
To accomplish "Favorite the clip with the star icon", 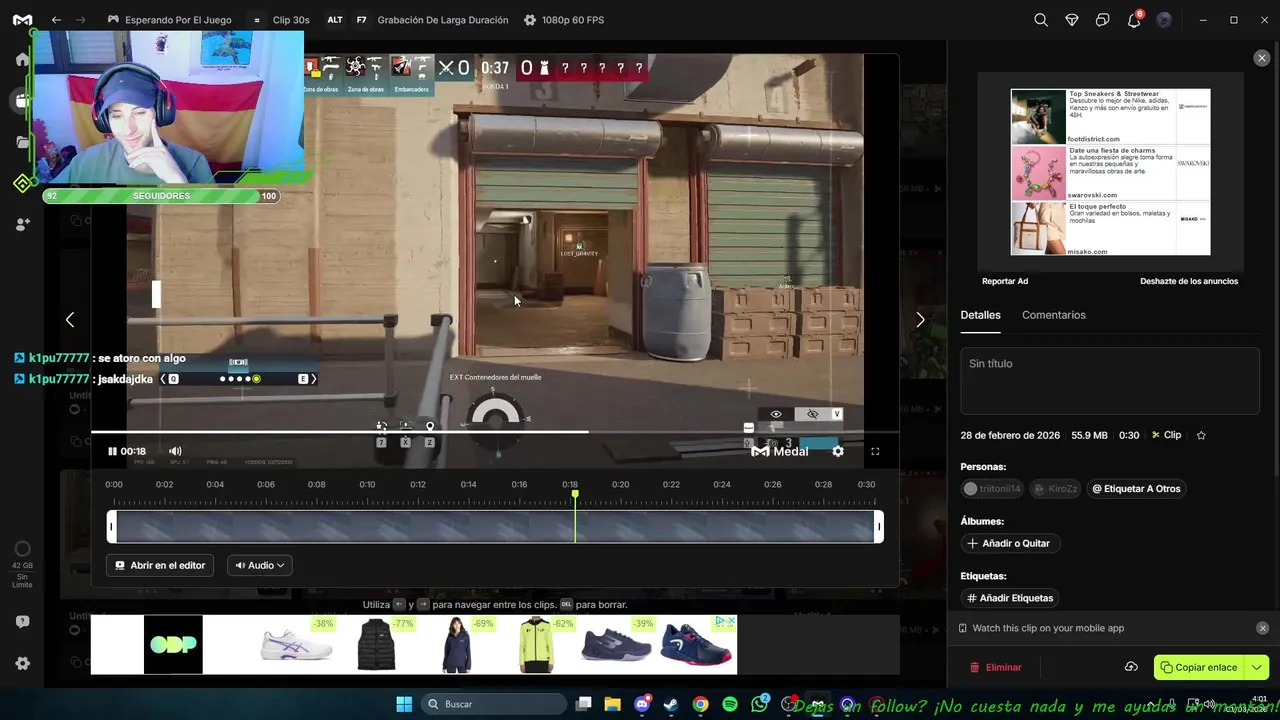I will coord(1201,435).
